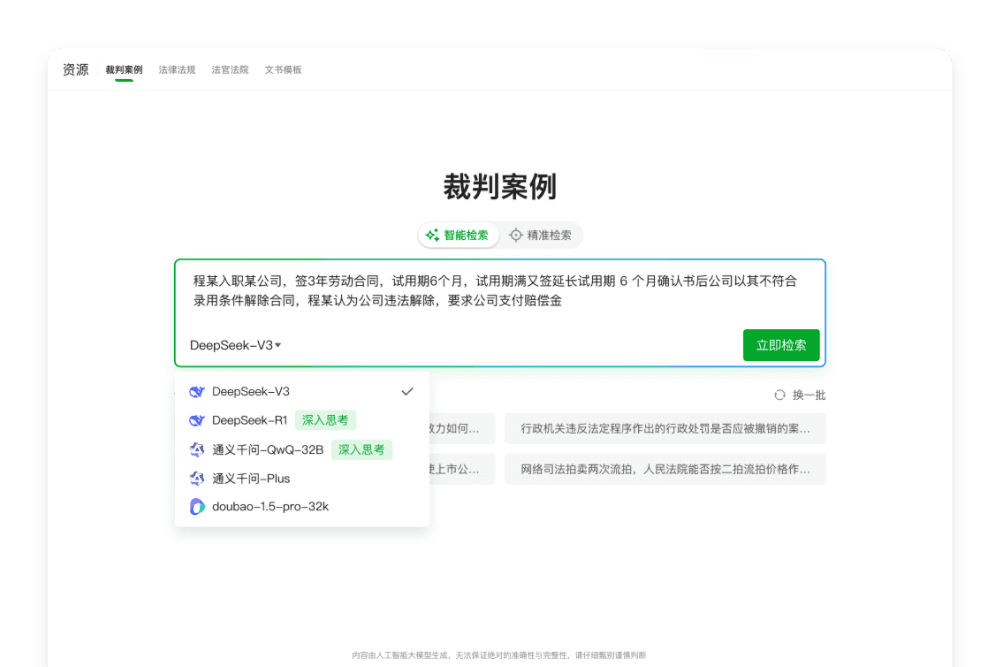Choose doubao-1.5-pro-32k from the model list
Viewport: 1000px width, 667px height.
tap(302, 506)
